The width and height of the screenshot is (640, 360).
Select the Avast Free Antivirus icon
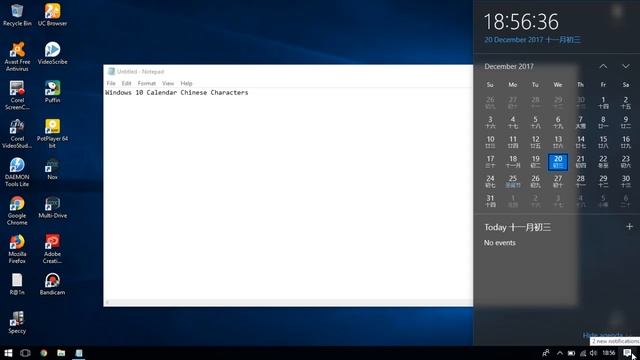[17, 56]
